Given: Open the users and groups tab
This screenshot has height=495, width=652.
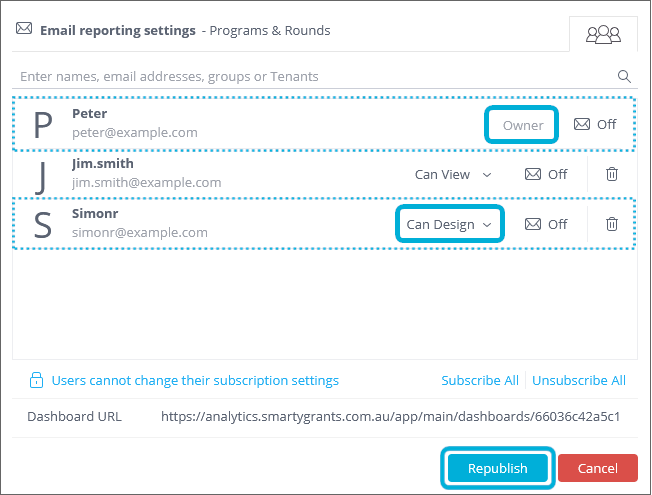Looking at the screenshot, I should click(604, 34).
